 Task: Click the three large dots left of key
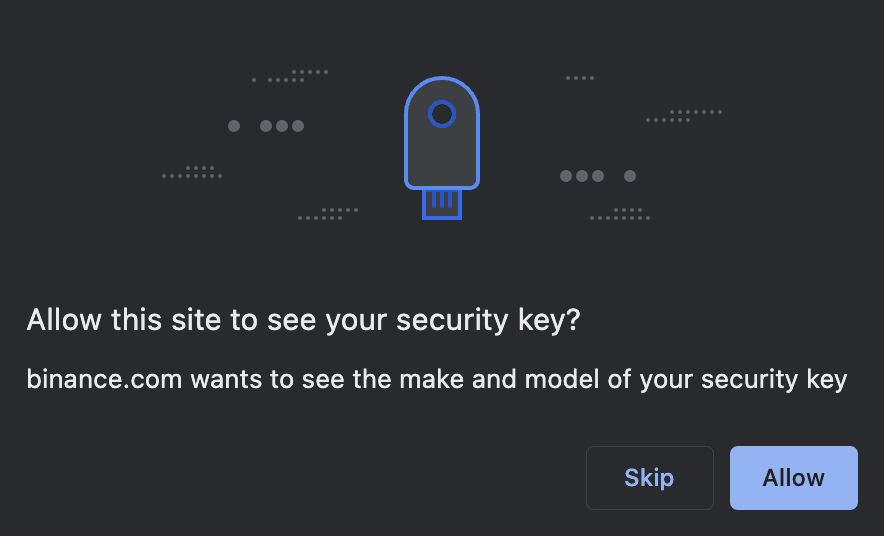[282, 126]
